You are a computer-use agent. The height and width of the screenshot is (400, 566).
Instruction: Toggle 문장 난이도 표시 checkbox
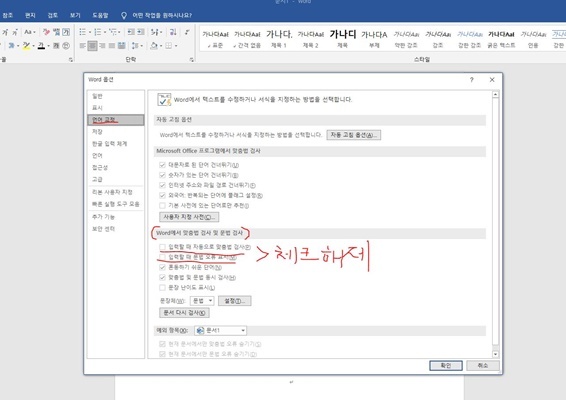[x=162, y=287]
